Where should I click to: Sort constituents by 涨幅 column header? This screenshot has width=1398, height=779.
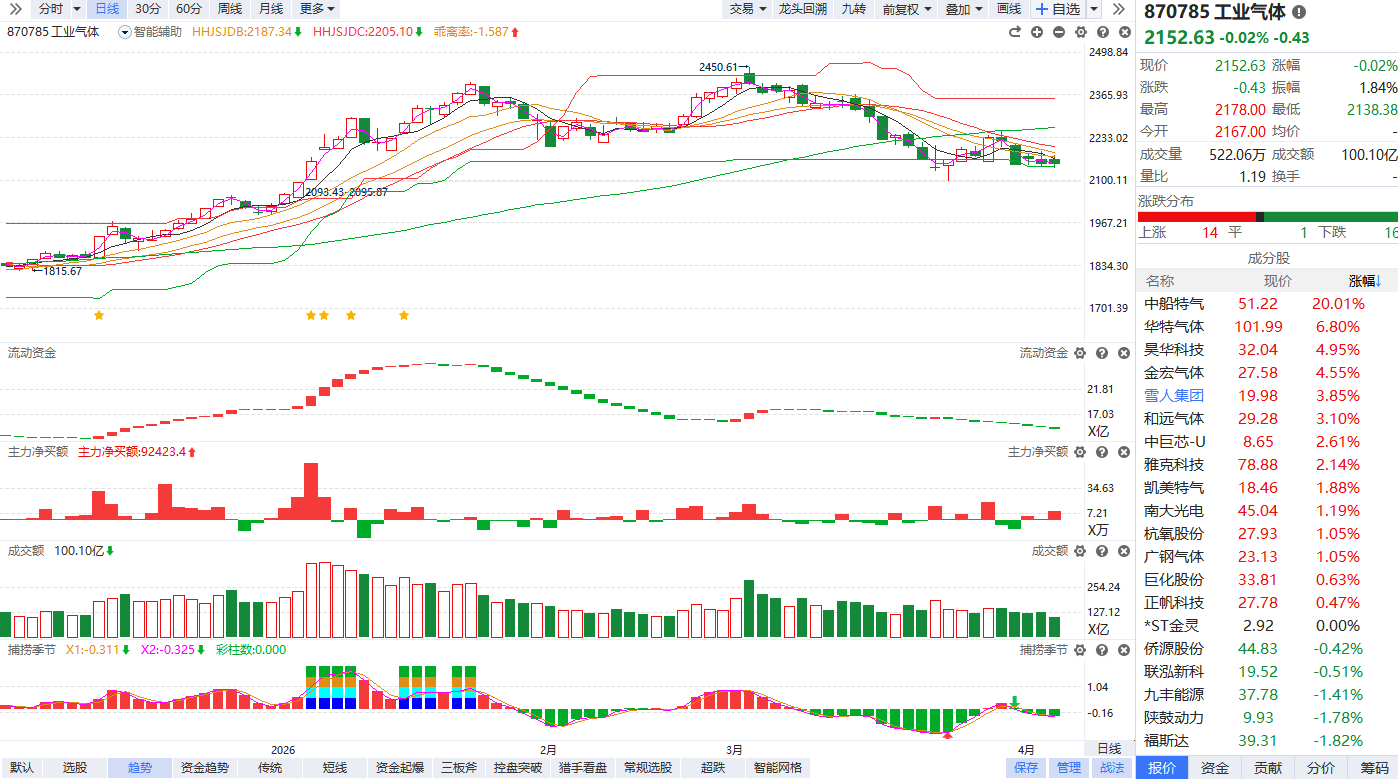pos(1364,281)
